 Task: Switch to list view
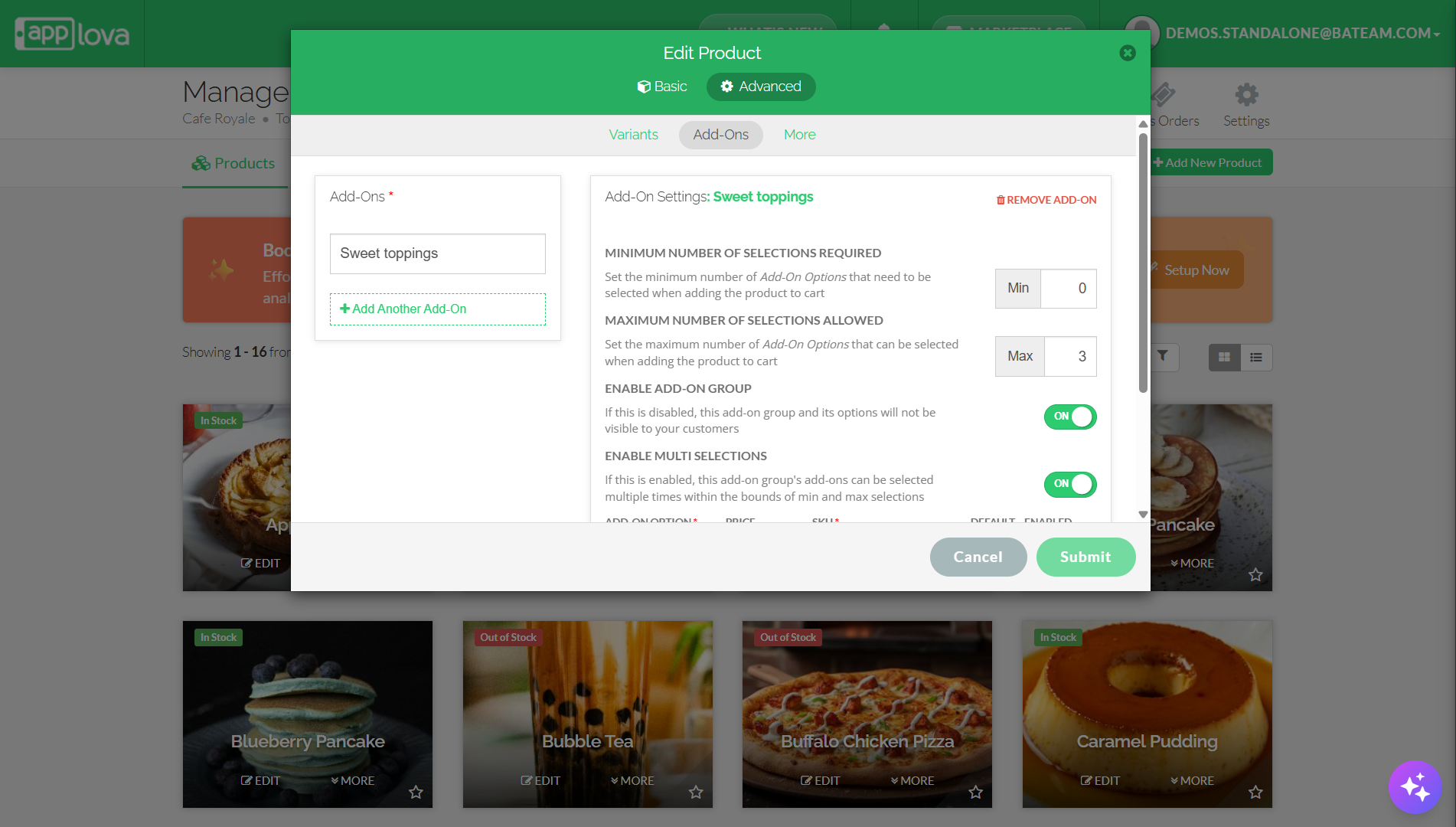click(1256, 358)
